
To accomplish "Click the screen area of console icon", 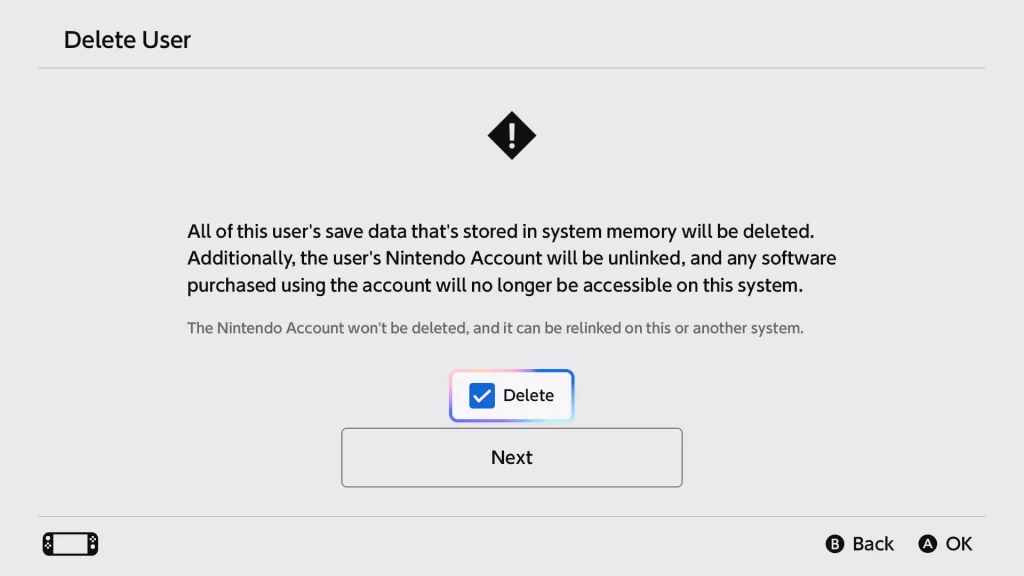I will [x=71, y=544].
